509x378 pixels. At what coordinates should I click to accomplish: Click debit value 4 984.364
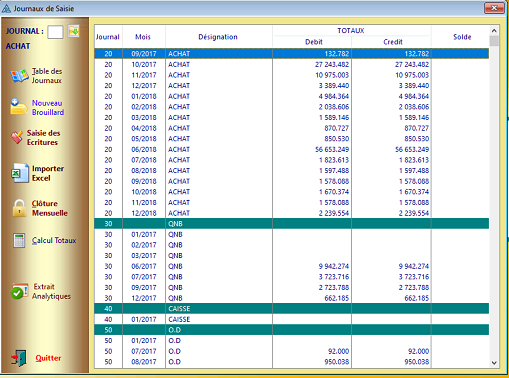(x=333, y=96)
